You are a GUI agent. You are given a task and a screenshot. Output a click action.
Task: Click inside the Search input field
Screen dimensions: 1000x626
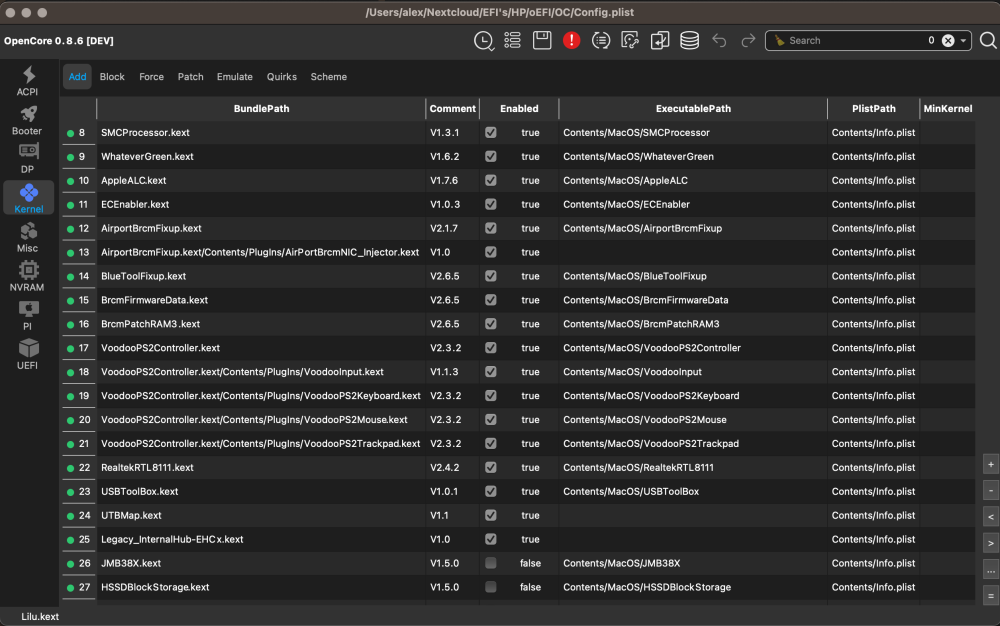[x=855, y=41]
